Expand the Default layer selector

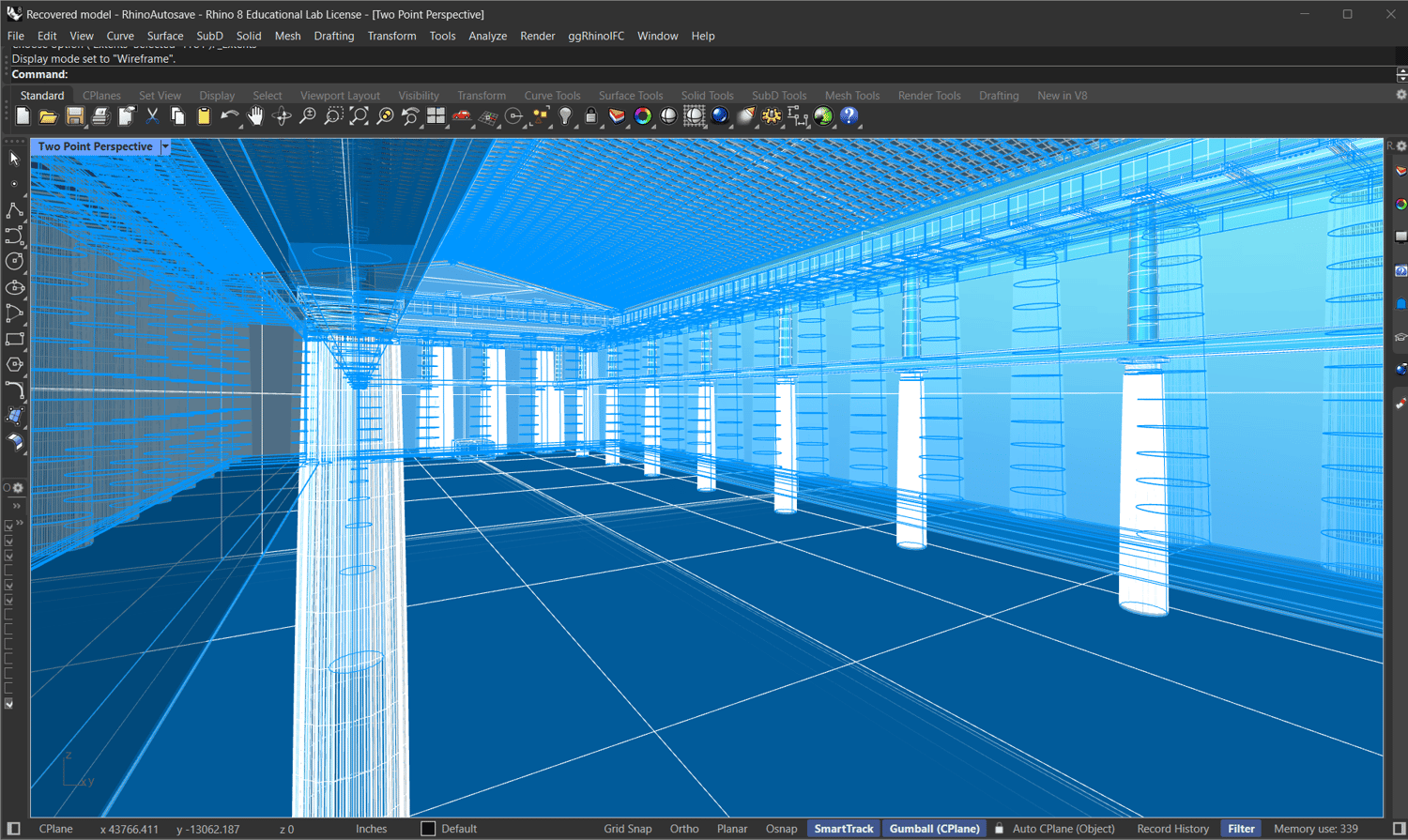point(459,829)
